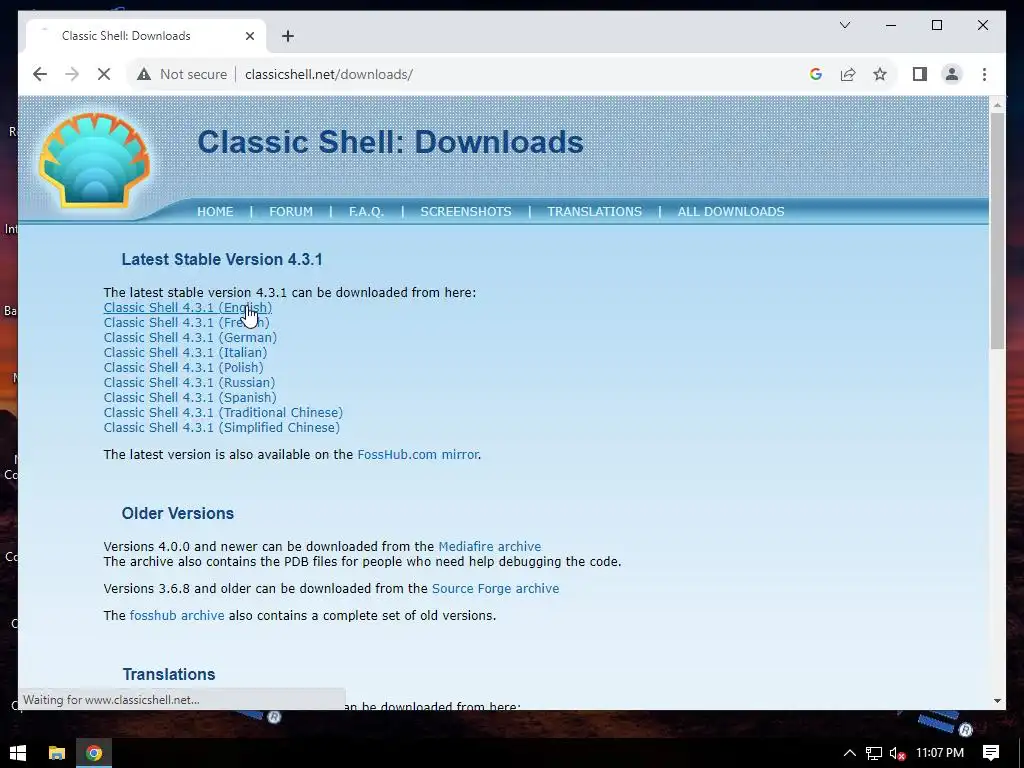
Task: Open the clock showing 11:07 PM
Action: (x=940, y=753)
